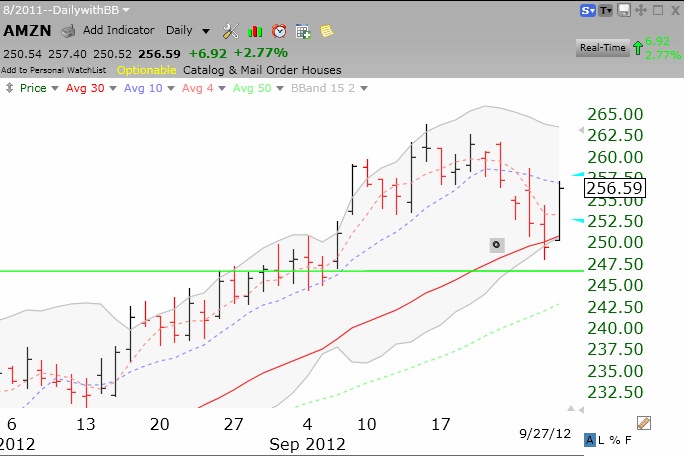Image resolution: width=684 pixels, height=457 pixels.
Task: Toggle the % percent scale button
Action: click(615, 440)
